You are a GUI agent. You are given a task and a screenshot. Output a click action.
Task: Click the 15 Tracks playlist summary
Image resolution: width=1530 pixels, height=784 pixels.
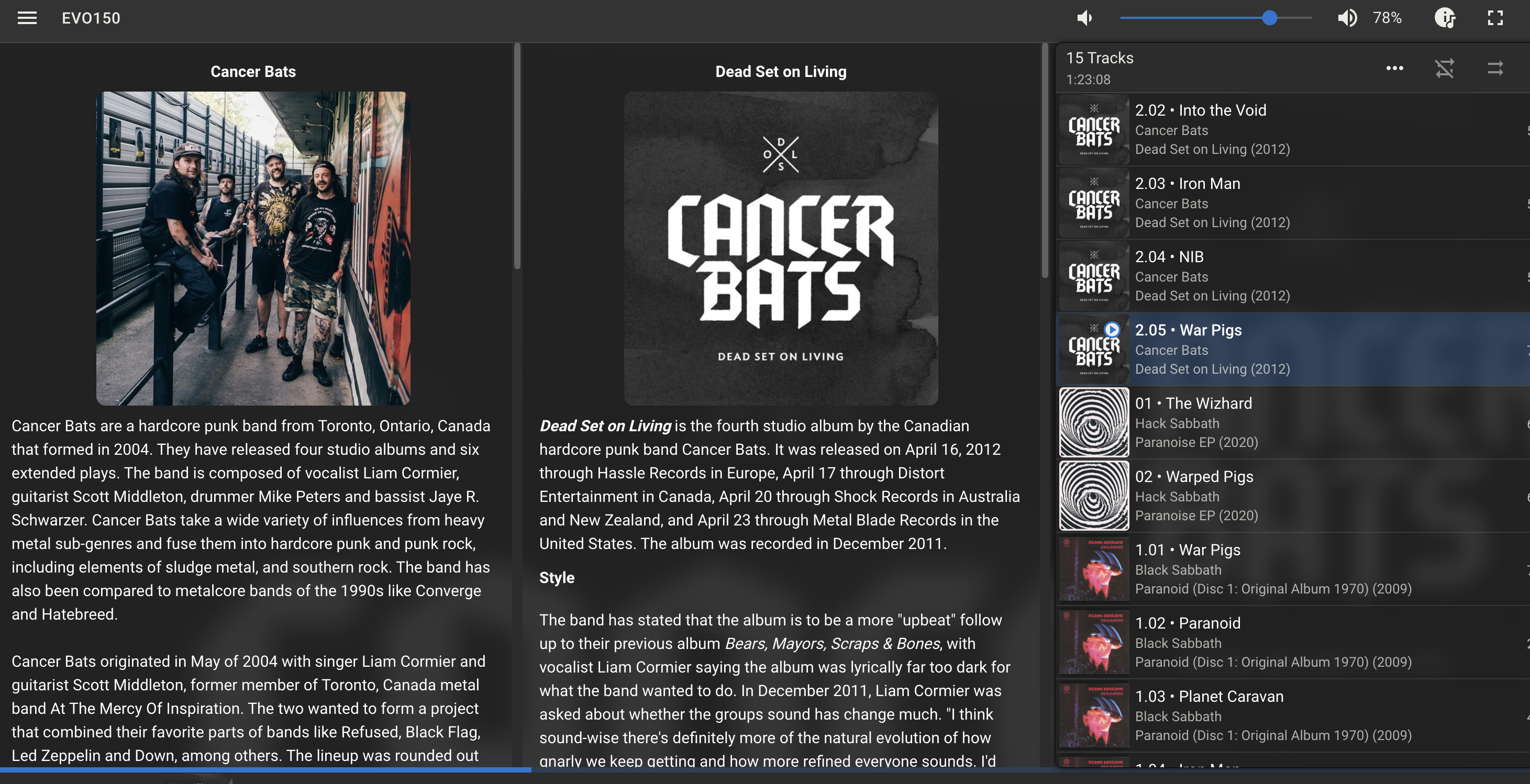tap(1100, 58)
